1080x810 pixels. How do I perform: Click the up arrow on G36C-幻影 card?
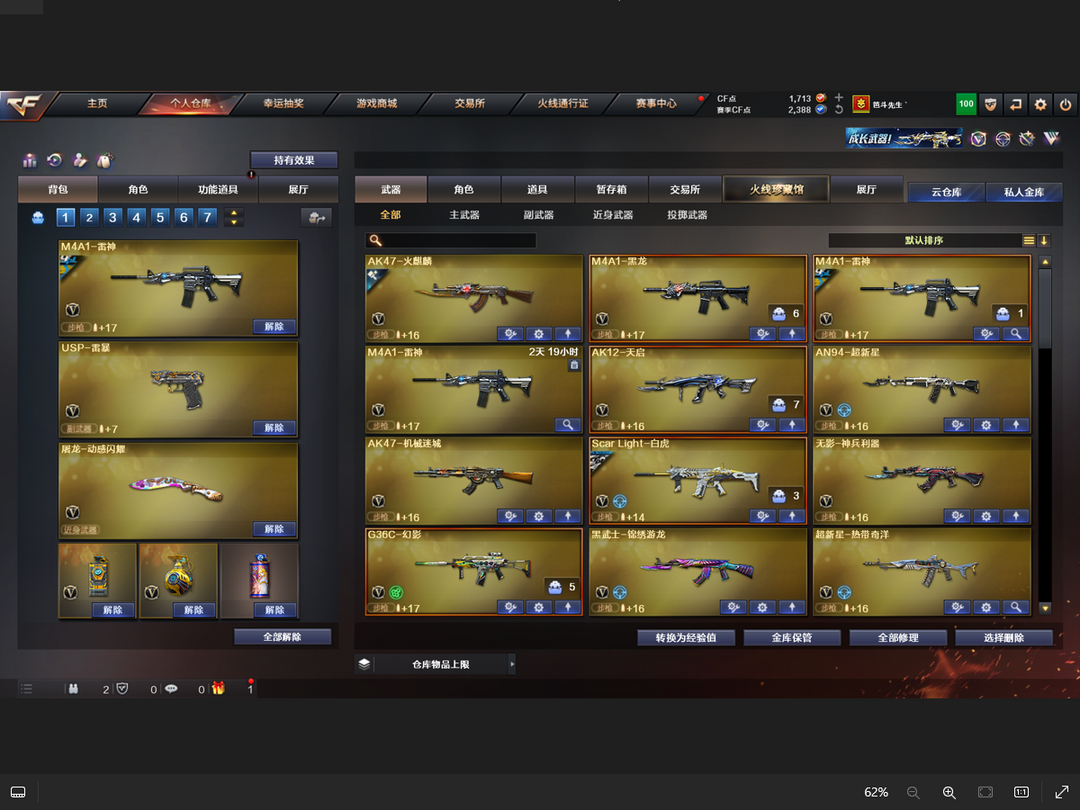[x=568, y=607]
